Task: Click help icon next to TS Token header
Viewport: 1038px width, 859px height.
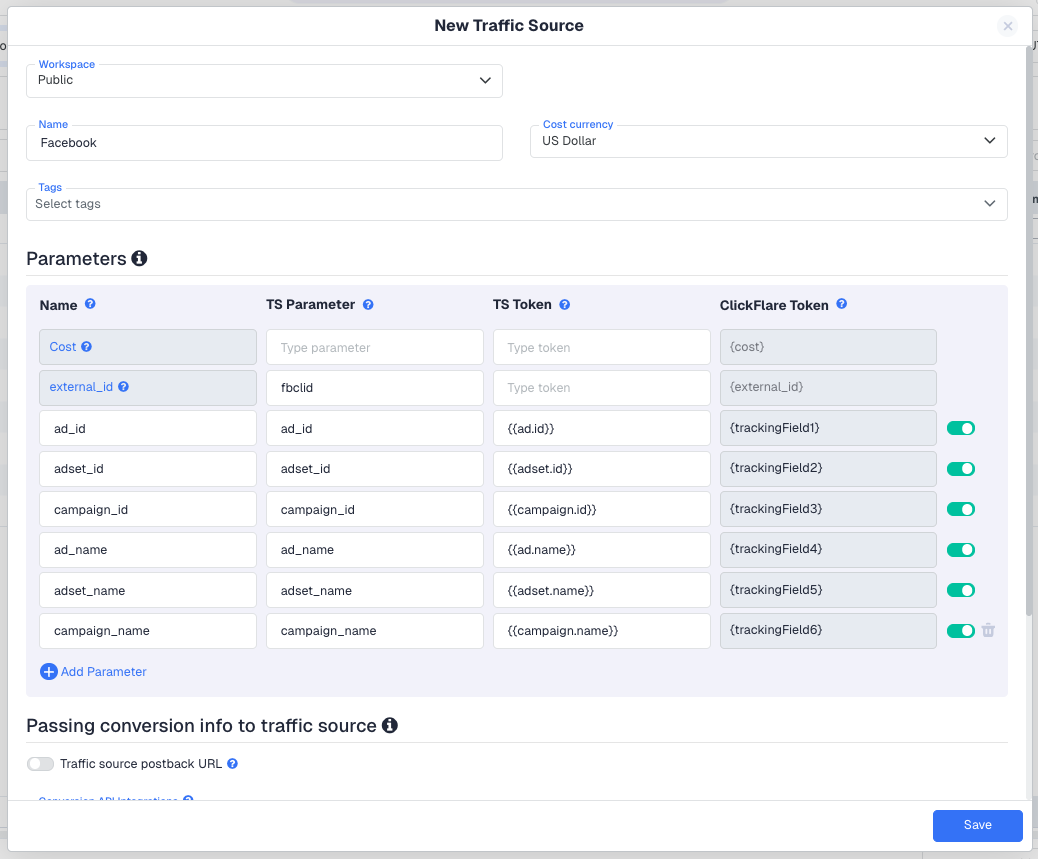Action: (x=565, y=305)
